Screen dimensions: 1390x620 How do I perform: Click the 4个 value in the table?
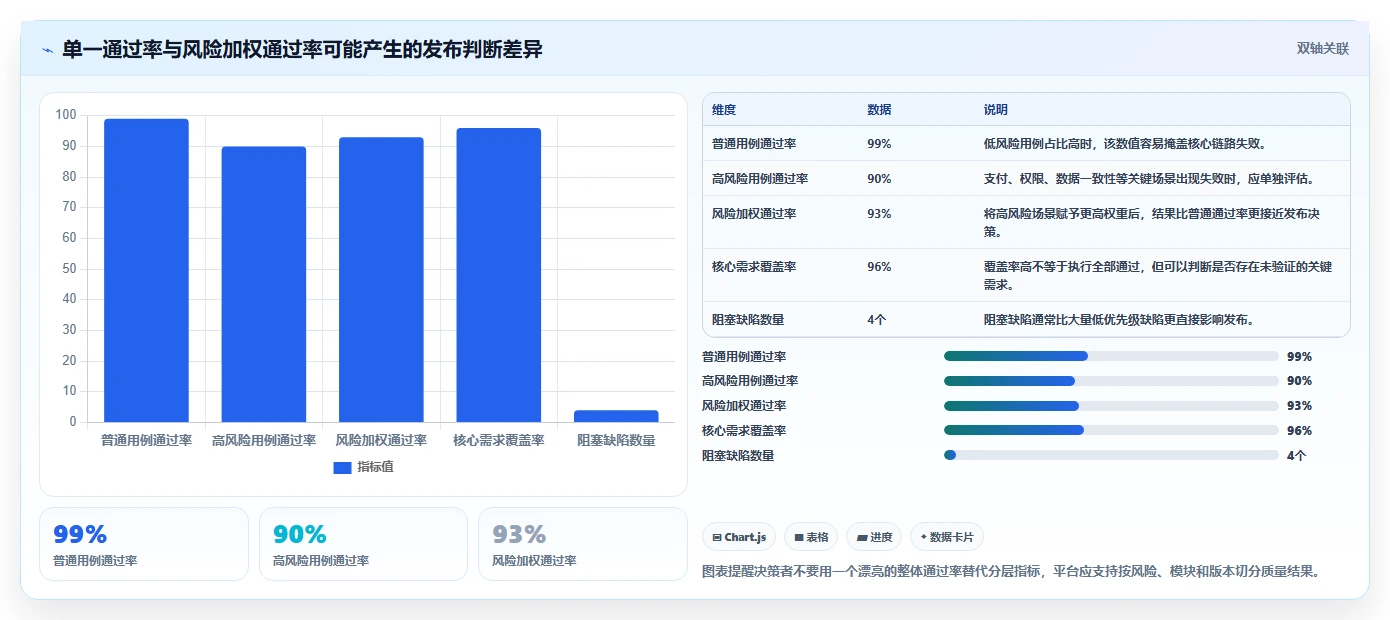877,320
